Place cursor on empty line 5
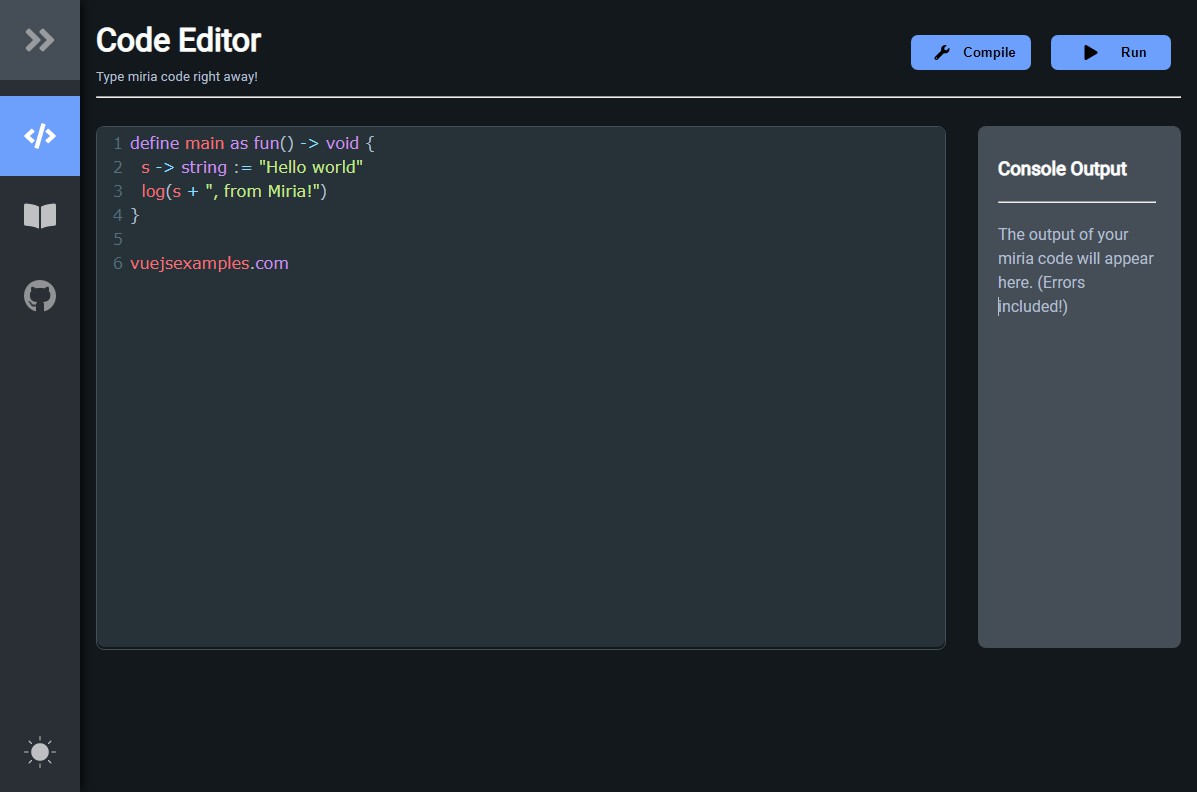 (x=300, y=239)
